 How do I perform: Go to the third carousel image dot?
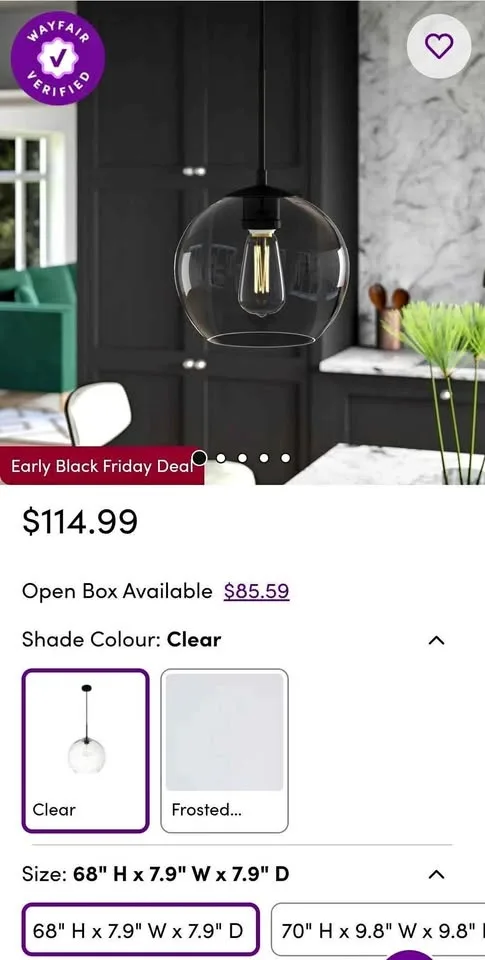(242, 458)
